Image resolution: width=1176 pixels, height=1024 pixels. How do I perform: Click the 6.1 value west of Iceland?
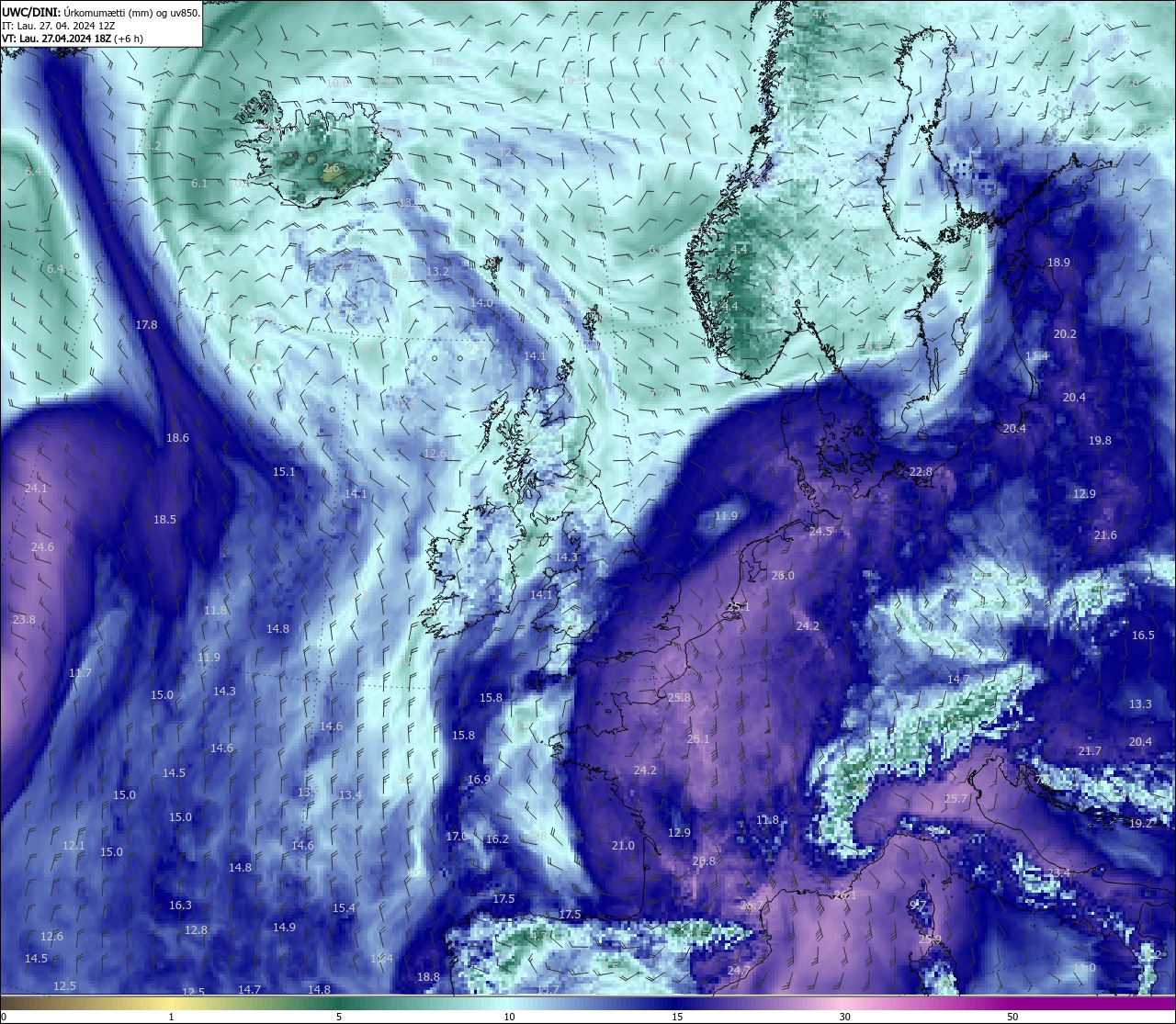click(199, 184)
